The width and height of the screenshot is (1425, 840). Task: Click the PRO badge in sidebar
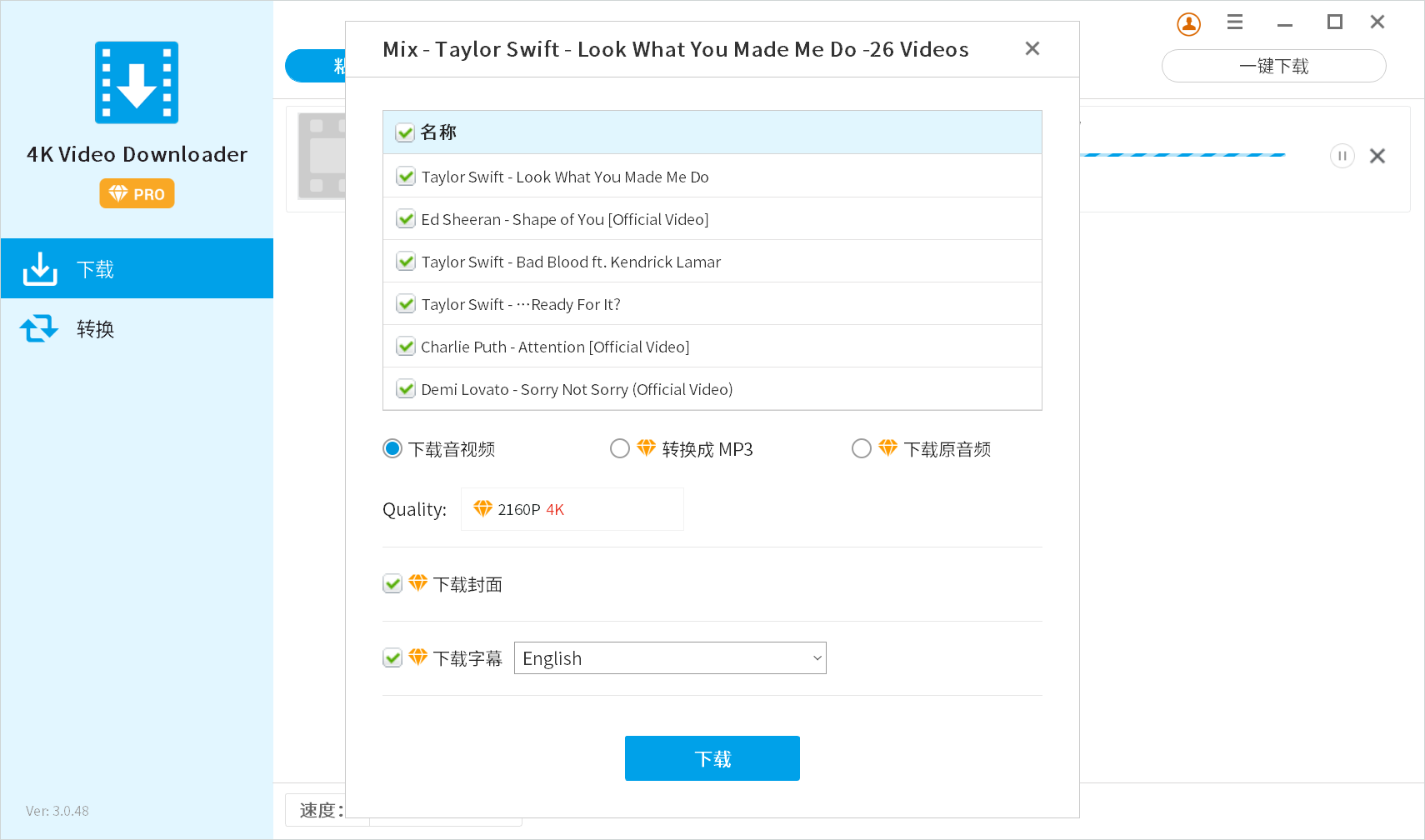[137, 193]
